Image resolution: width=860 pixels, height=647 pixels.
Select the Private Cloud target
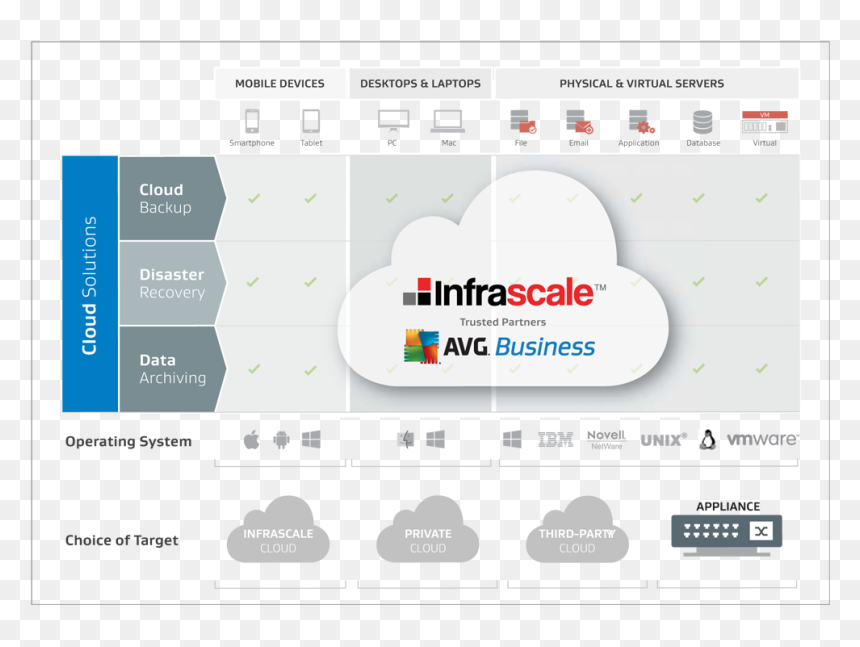tap(428, 530)
